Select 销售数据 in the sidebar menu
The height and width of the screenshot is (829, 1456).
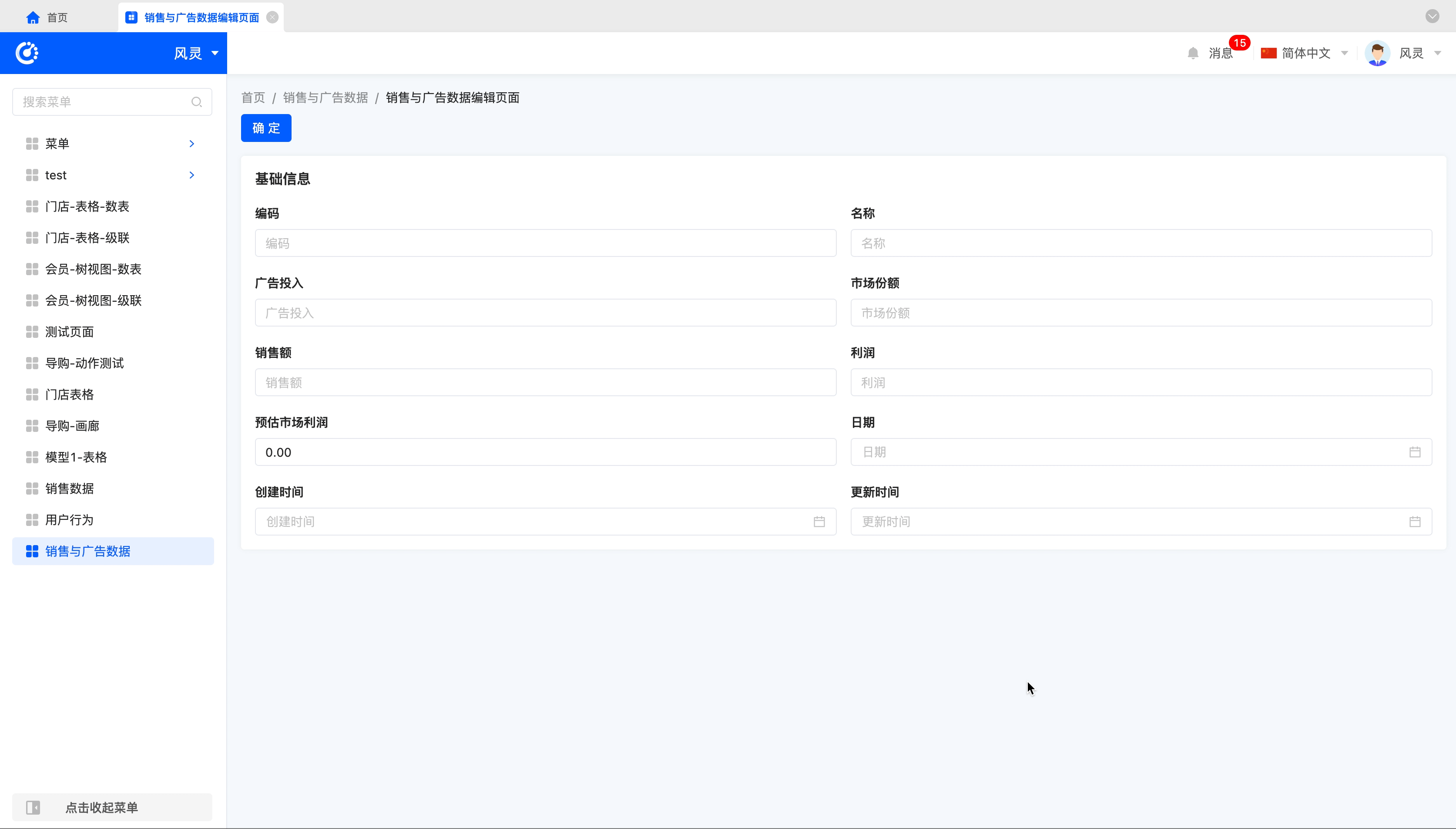point(70,489)
